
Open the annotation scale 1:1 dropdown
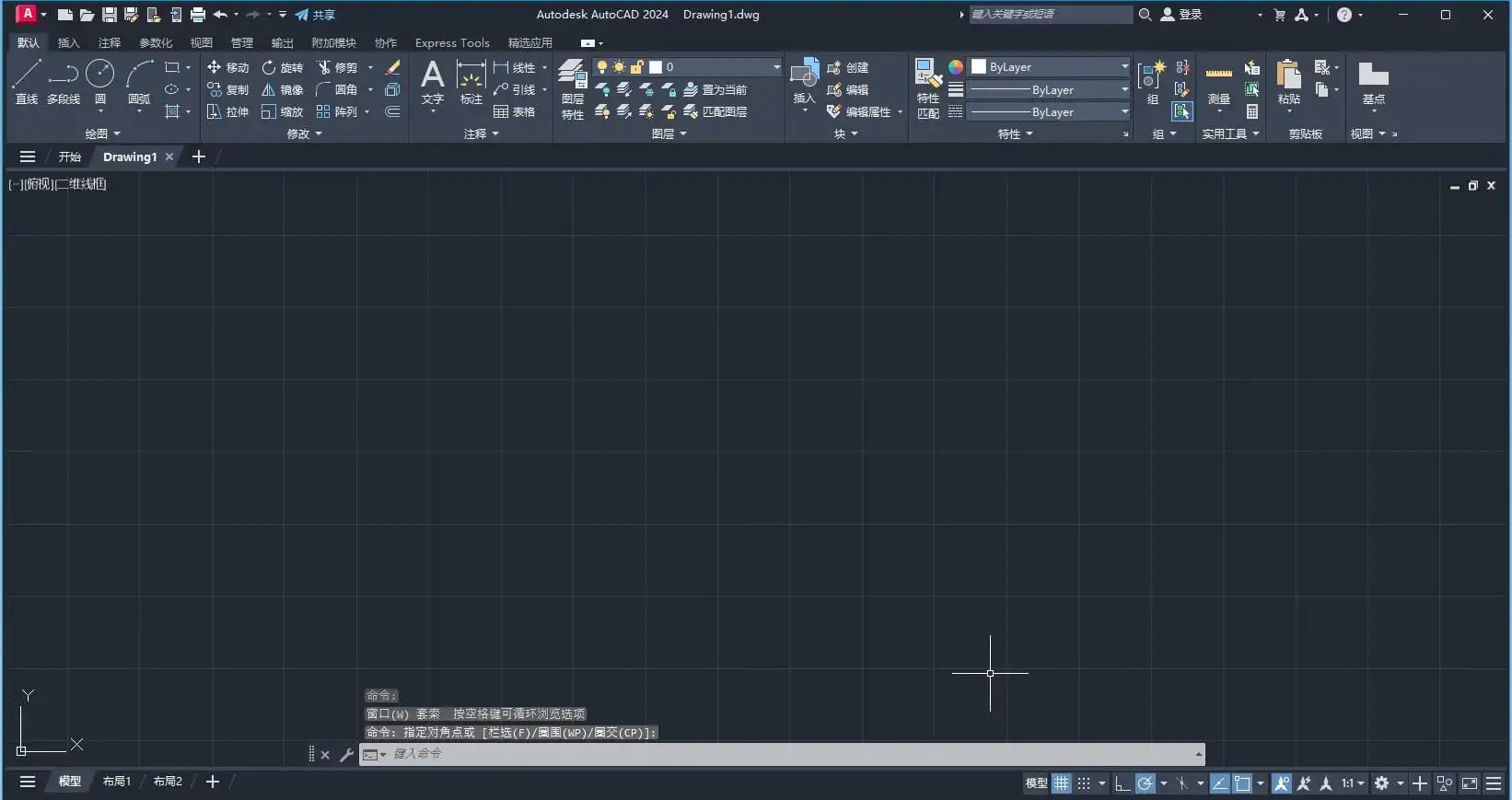(x=1353, y=783)
